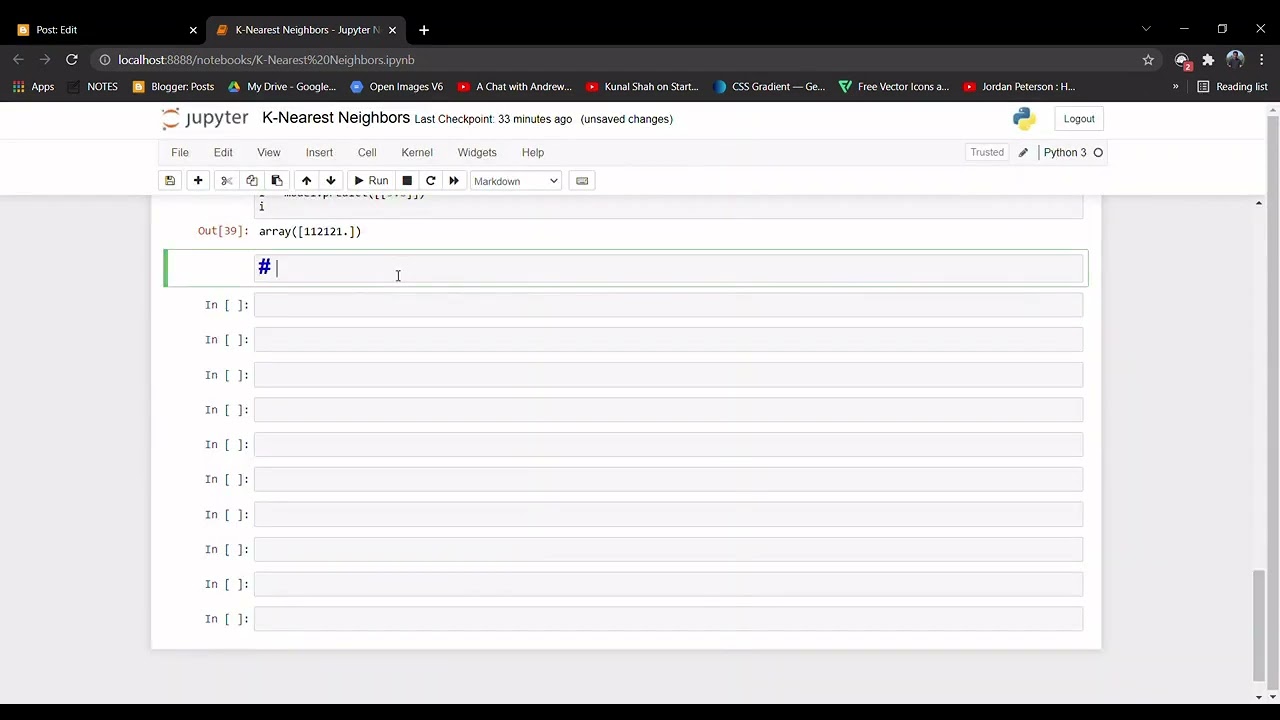Open cell type dropdown showing Markdown
Image resolution: width=1280 pixels, height=720 pixels.
pos(516,181)
